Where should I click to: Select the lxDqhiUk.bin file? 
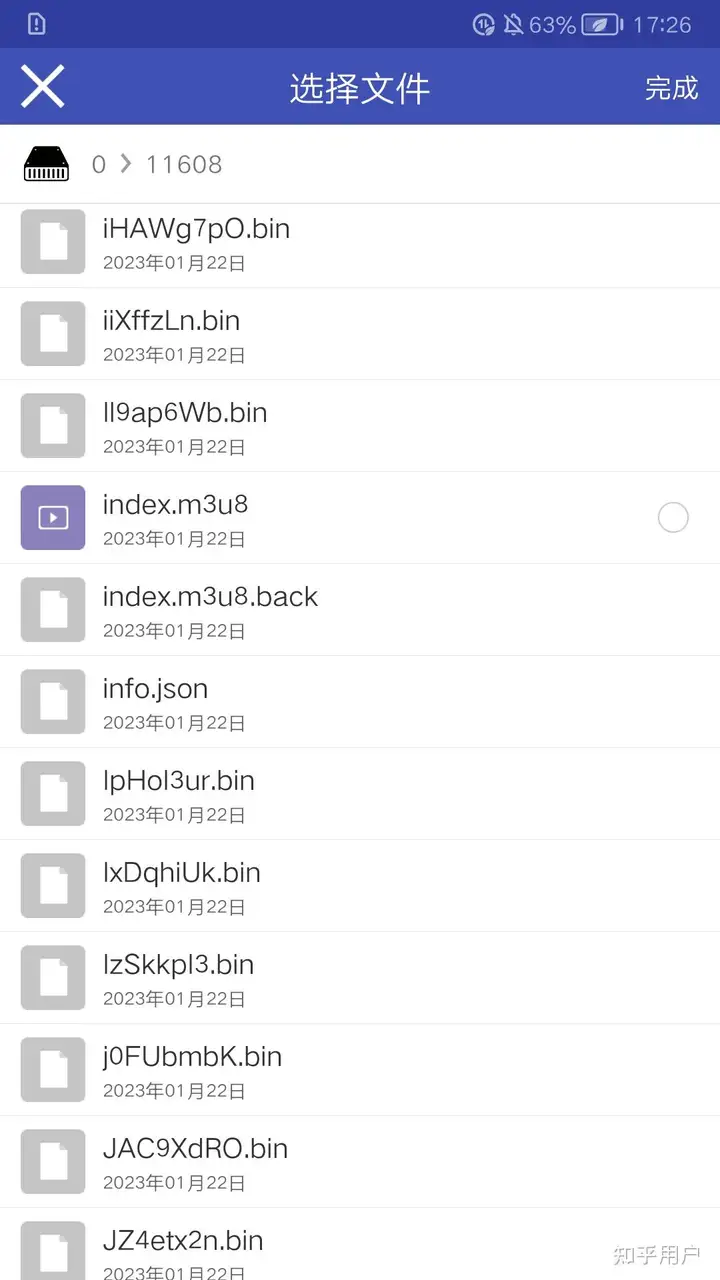pos(360,886)
